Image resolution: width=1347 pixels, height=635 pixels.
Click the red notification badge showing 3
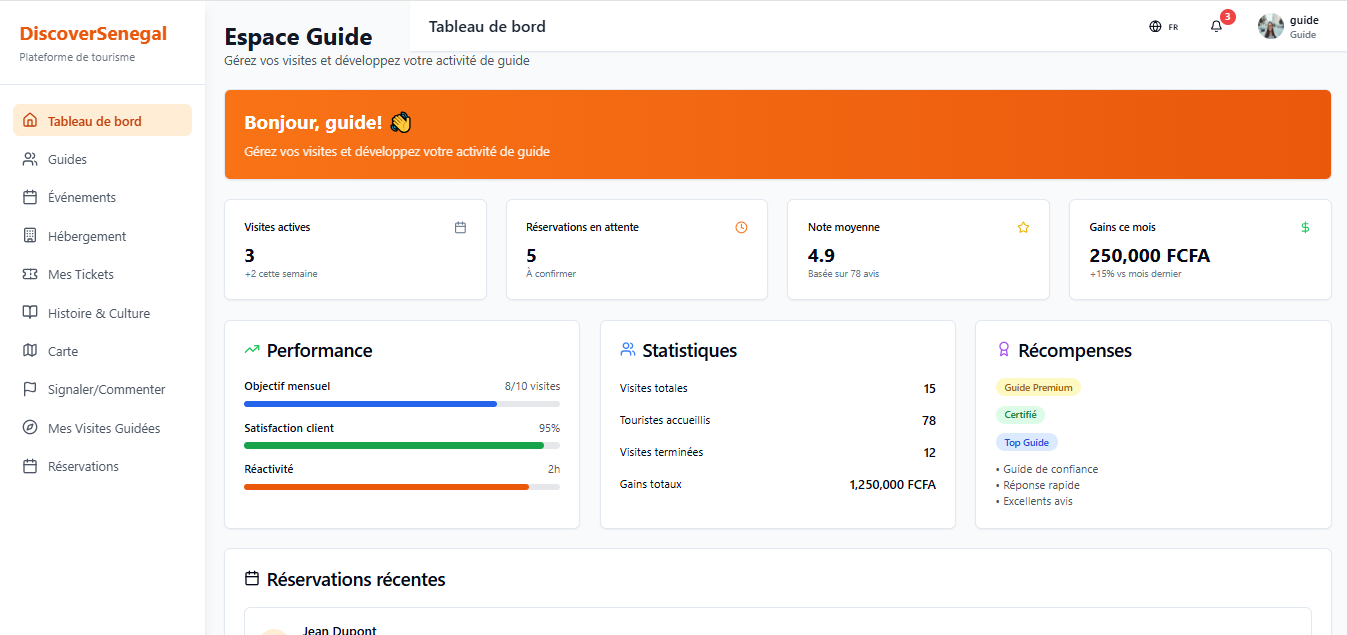[x=1228, y=17]
